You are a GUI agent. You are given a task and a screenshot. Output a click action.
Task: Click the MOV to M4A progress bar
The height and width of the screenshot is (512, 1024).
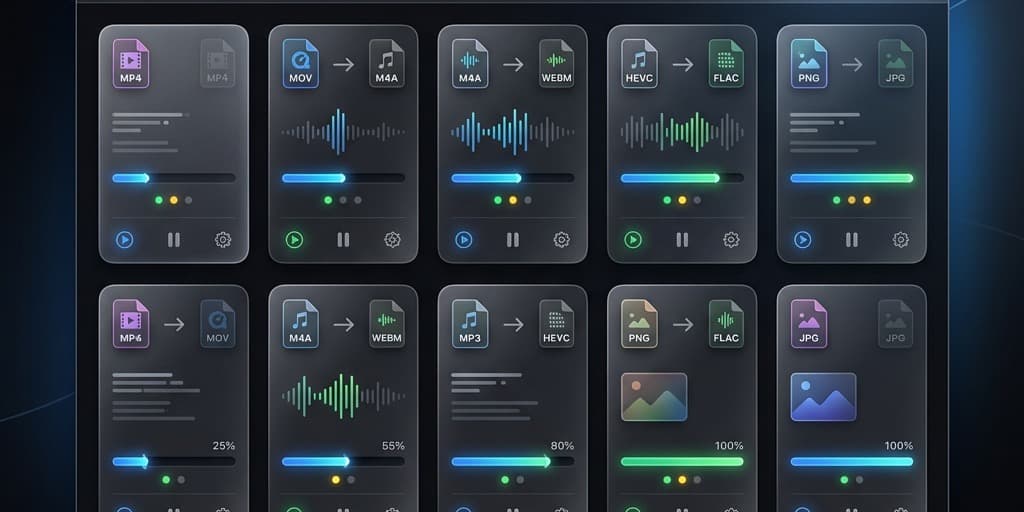pos(343,178)
